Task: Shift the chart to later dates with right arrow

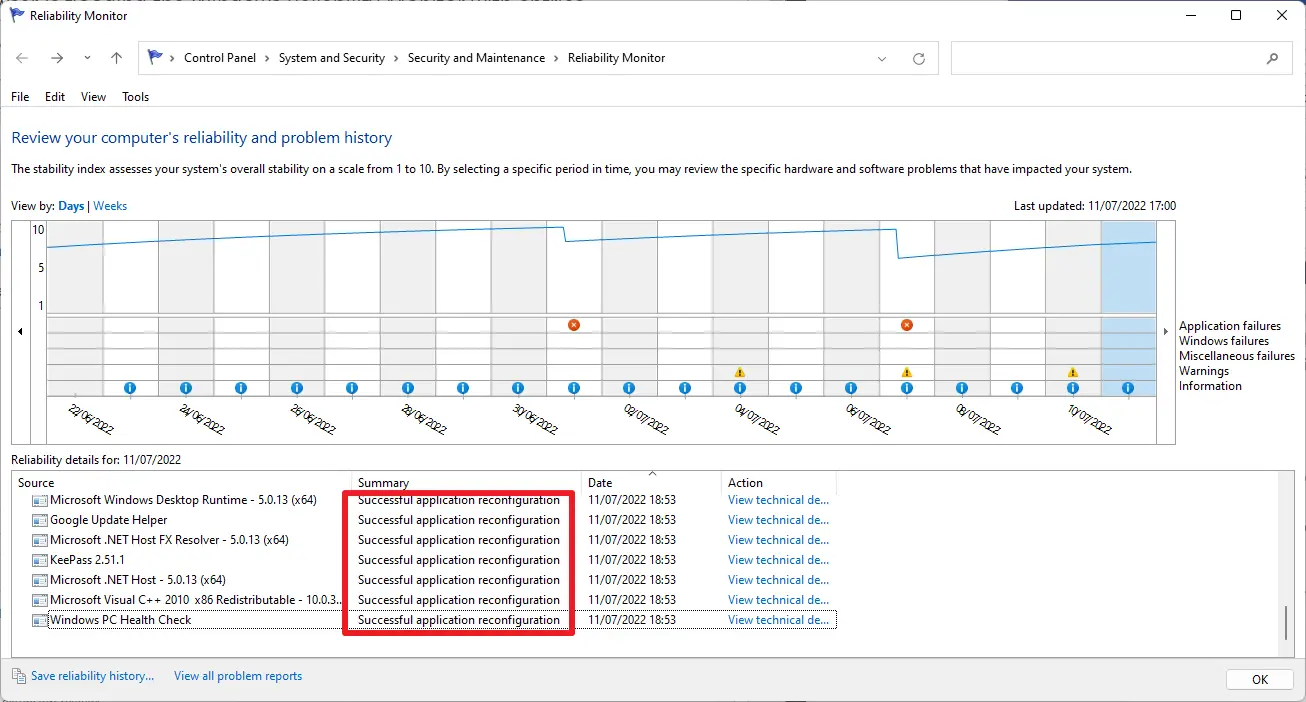Action: point(1165,331)
